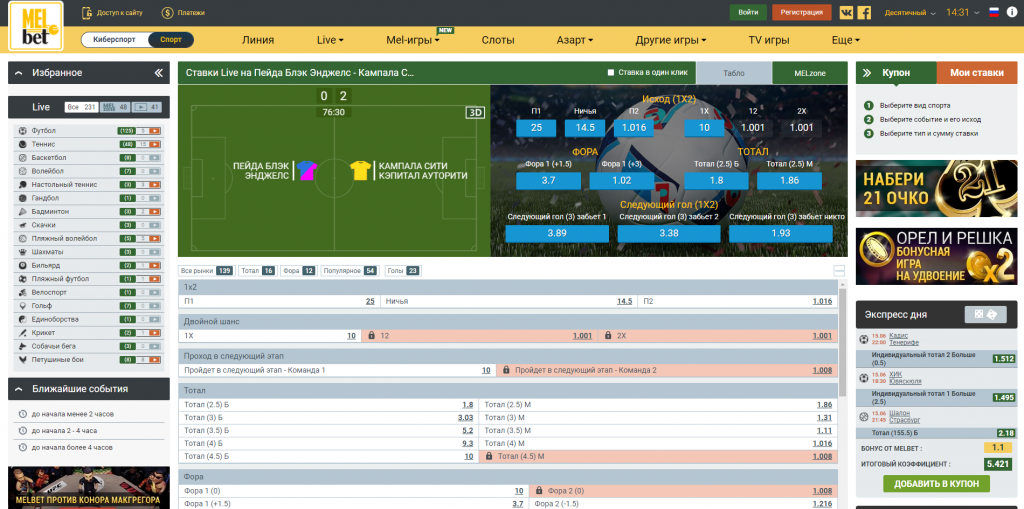This screenshot has width=1024, height=509.
Task: Click 'Следующий гол (3) забьет никто' 1.93
Action: (780, 233)
